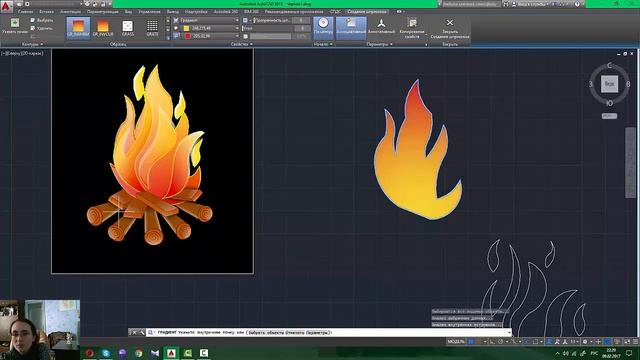Click the hatch angle field

[x=276, y=28]
